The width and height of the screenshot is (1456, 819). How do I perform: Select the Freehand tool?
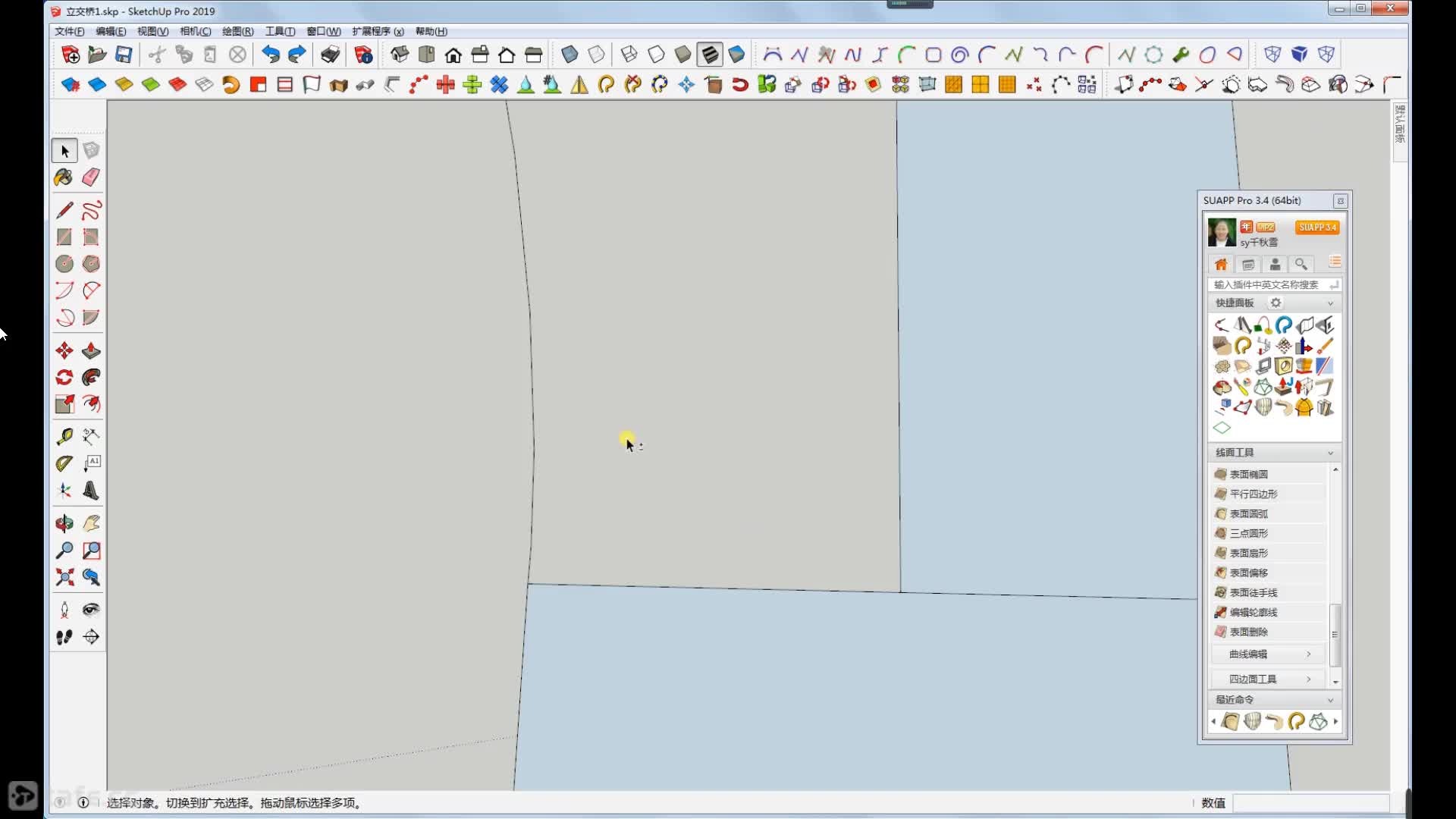click(x=91, y=210)
